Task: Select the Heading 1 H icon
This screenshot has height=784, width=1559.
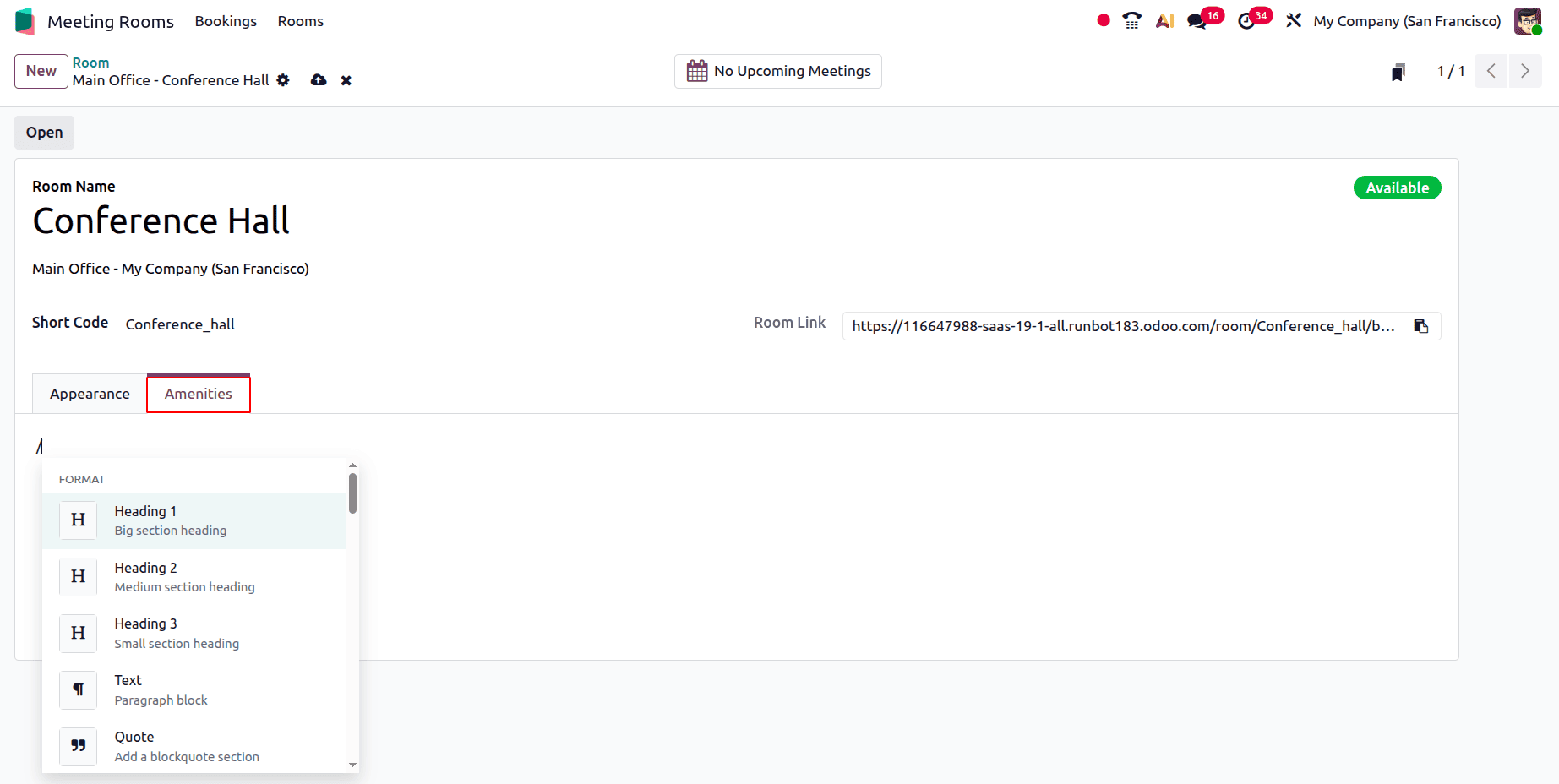Action: (79, 520)
